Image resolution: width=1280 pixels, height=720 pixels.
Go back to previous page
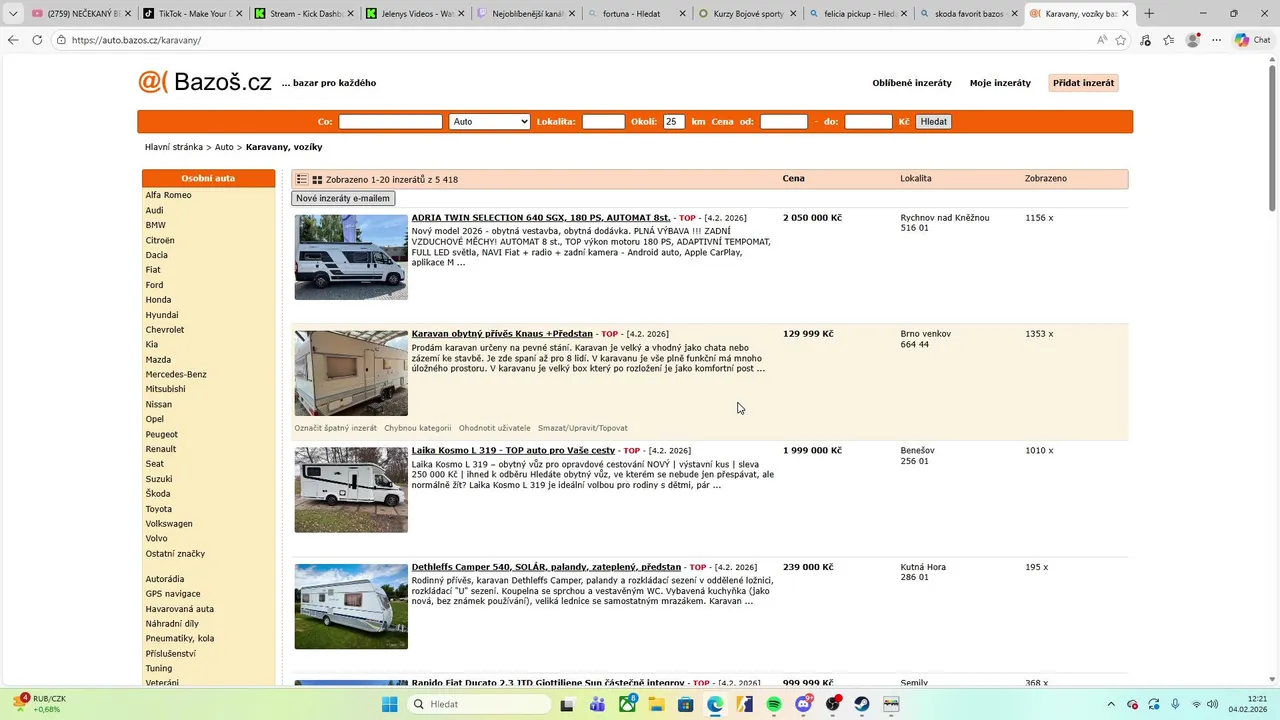(13, 40)
